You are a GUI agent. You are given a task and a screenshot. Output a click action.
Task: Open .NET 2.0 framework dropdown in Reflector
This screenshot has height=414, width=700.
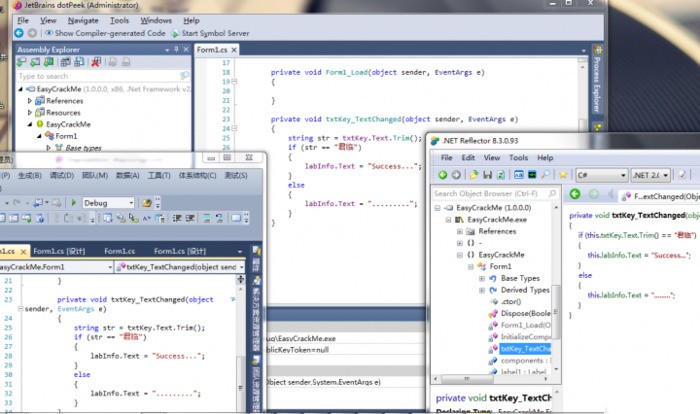click(650, 175)
